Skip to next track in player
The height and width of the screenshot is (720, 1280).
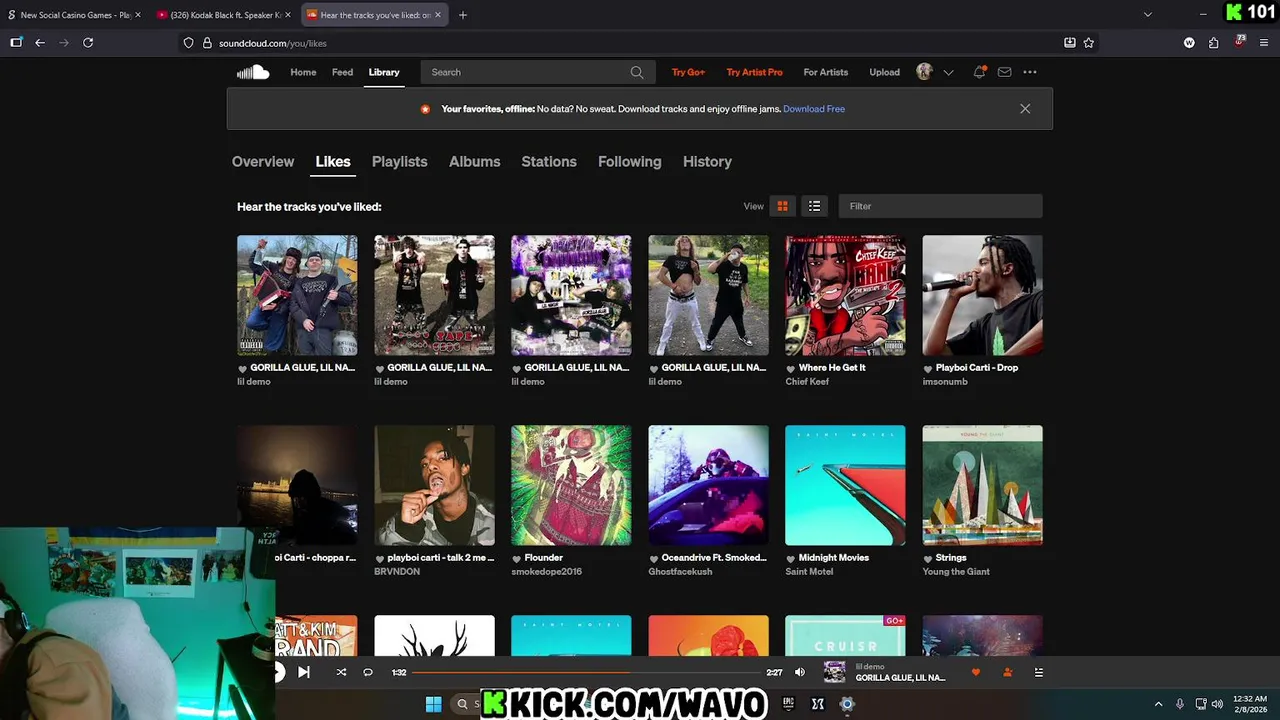(x=304, y=672)
